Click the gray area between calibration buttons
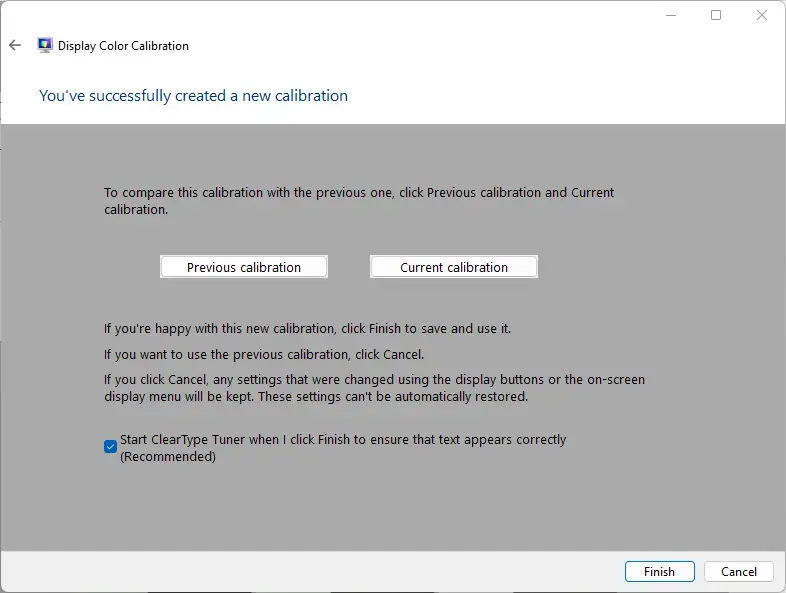Viewport: 786px width, 593px height. [349, 267]
